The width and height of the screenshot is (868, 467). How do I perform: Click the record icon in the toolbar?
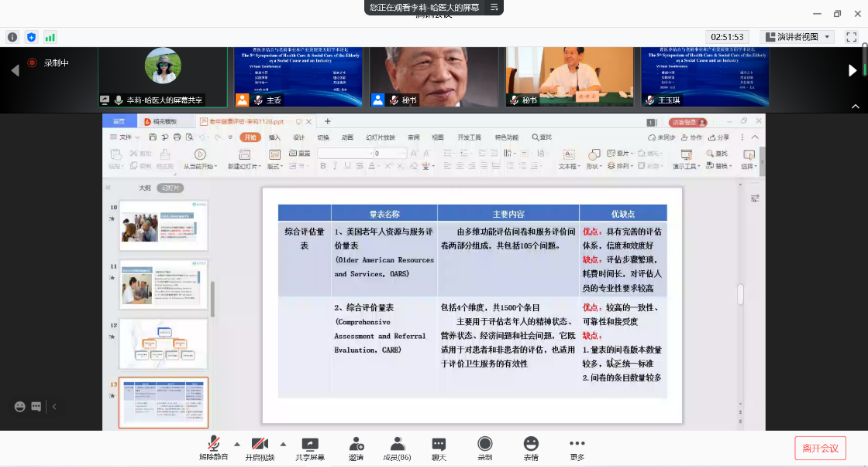click(485, 444)
